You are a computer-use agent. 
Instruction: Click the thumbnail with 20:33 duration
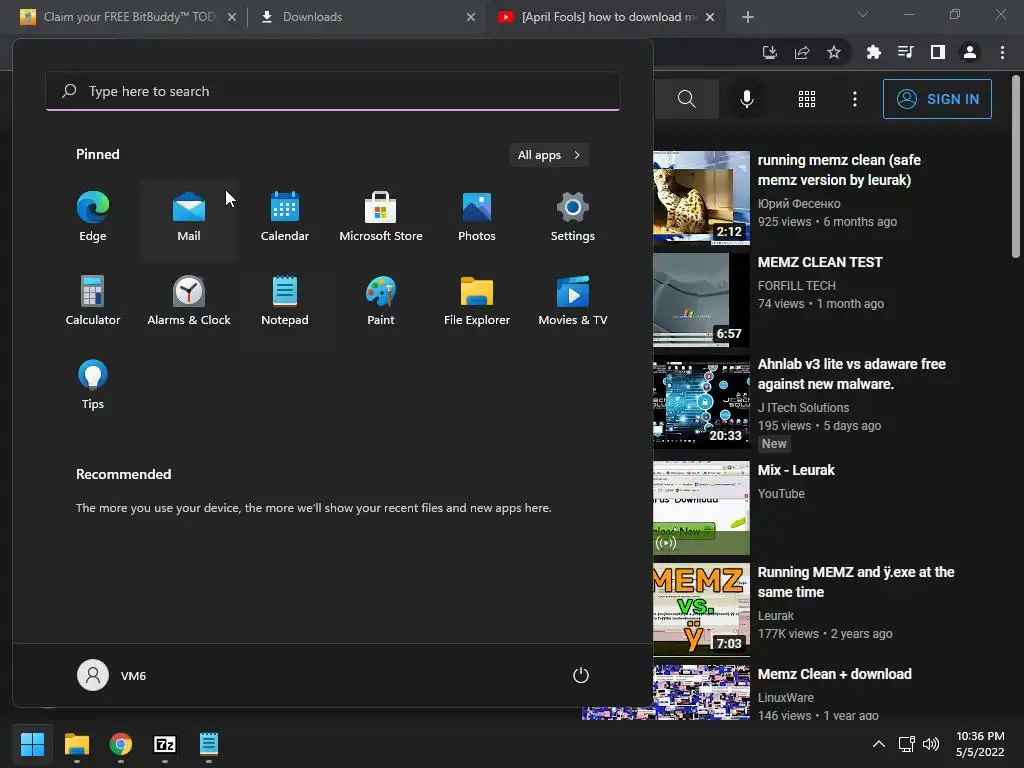701,402
